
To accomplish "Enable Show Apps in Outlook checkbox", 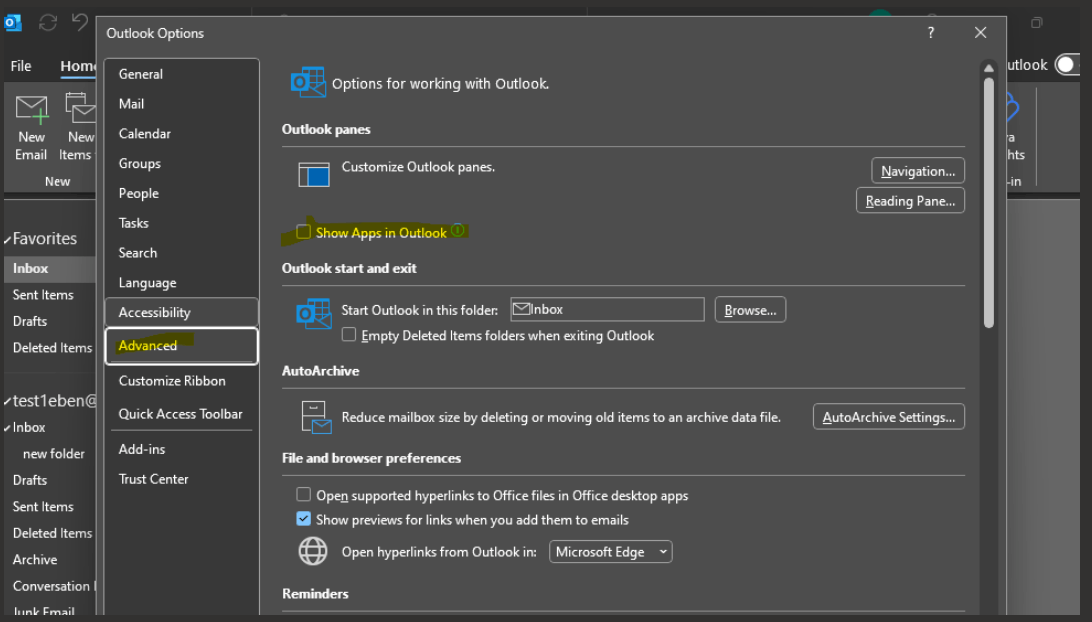I will tap(303, 231).
